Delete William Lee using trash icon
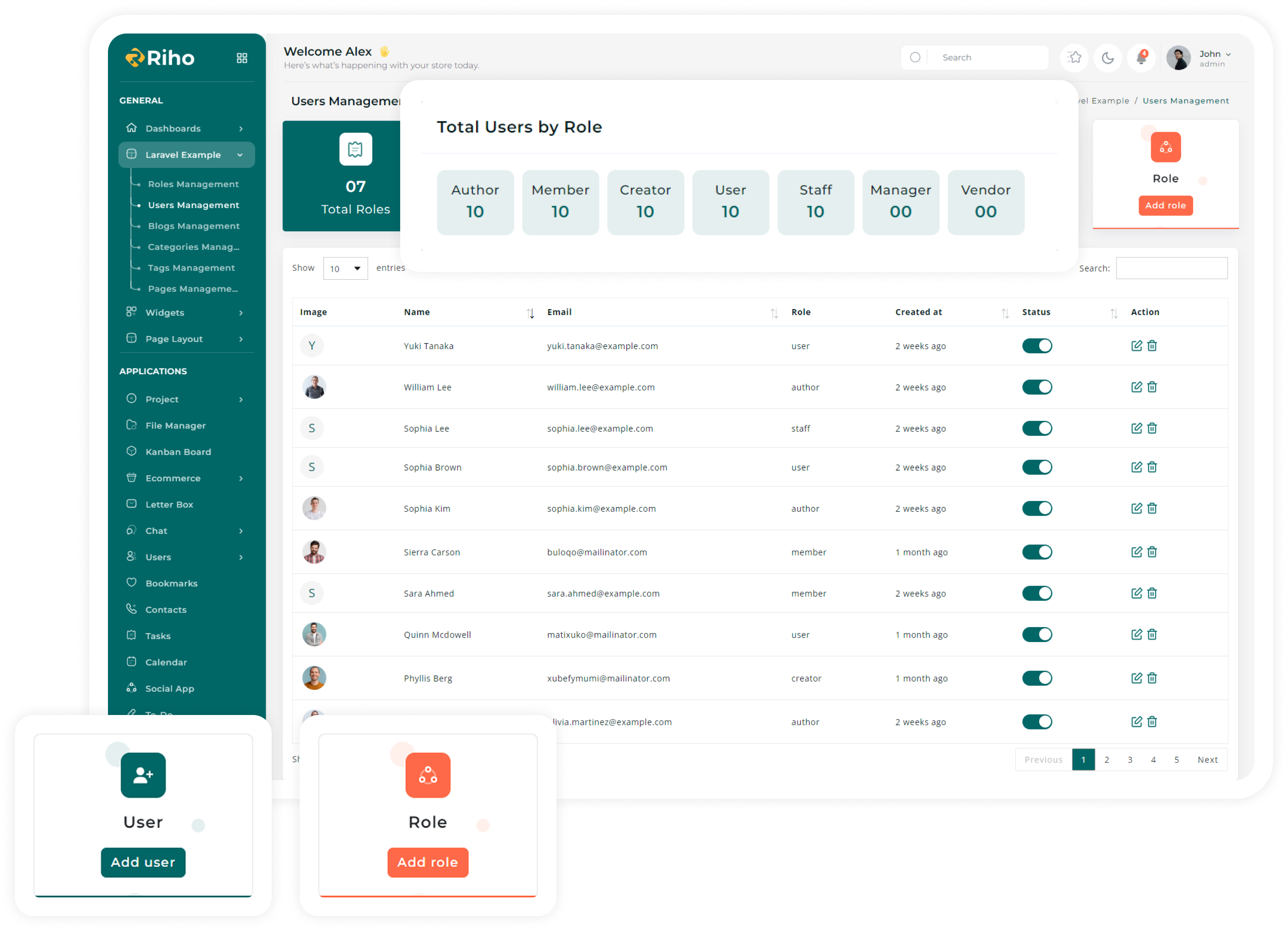The width and height of the screenshot is (1288, 931). point(1152,387)
